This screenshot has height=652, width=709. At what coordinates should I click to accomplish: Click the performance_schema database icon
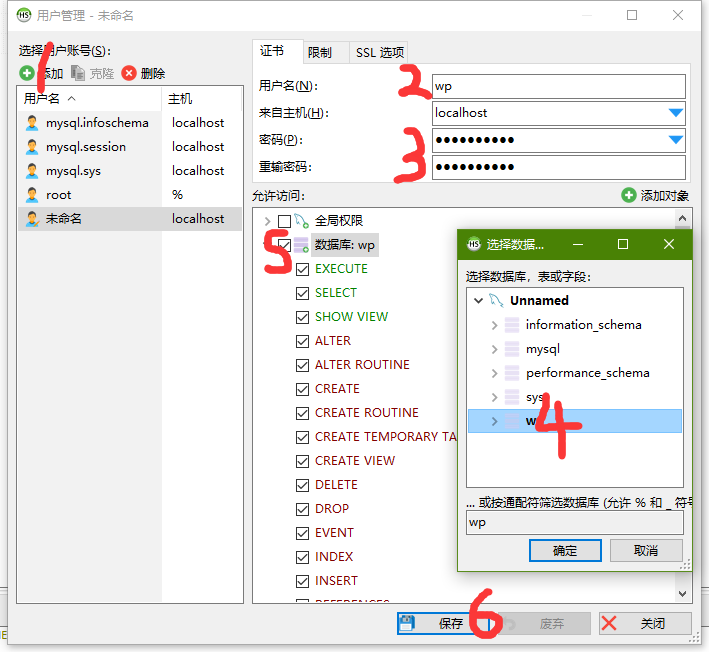tap(512, 373)
